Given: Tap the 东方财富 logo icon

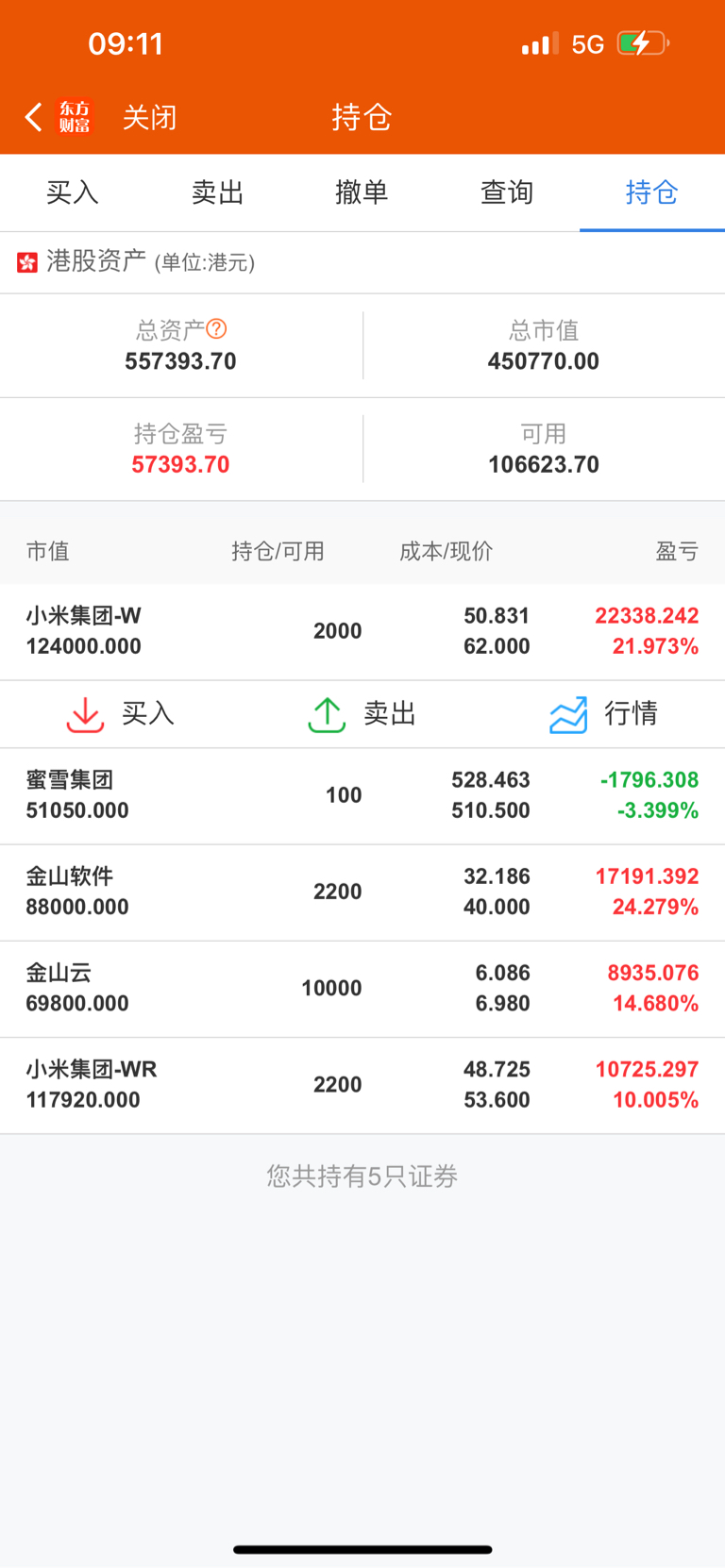Looking at the screenshot, I should [x=75, y=117].
